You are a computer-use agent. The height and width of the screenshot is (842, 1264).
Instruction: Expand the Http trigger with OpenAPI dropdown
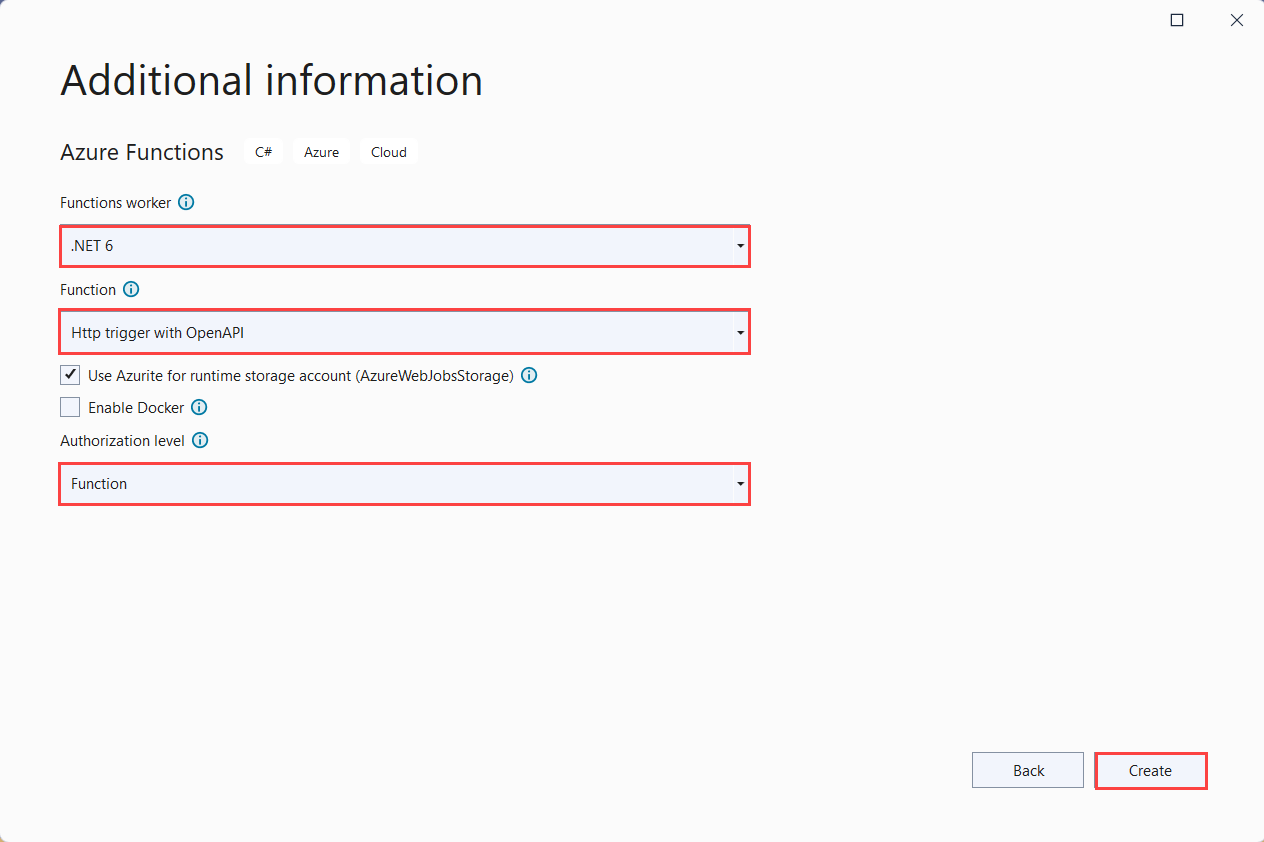(x=405, y=333)
